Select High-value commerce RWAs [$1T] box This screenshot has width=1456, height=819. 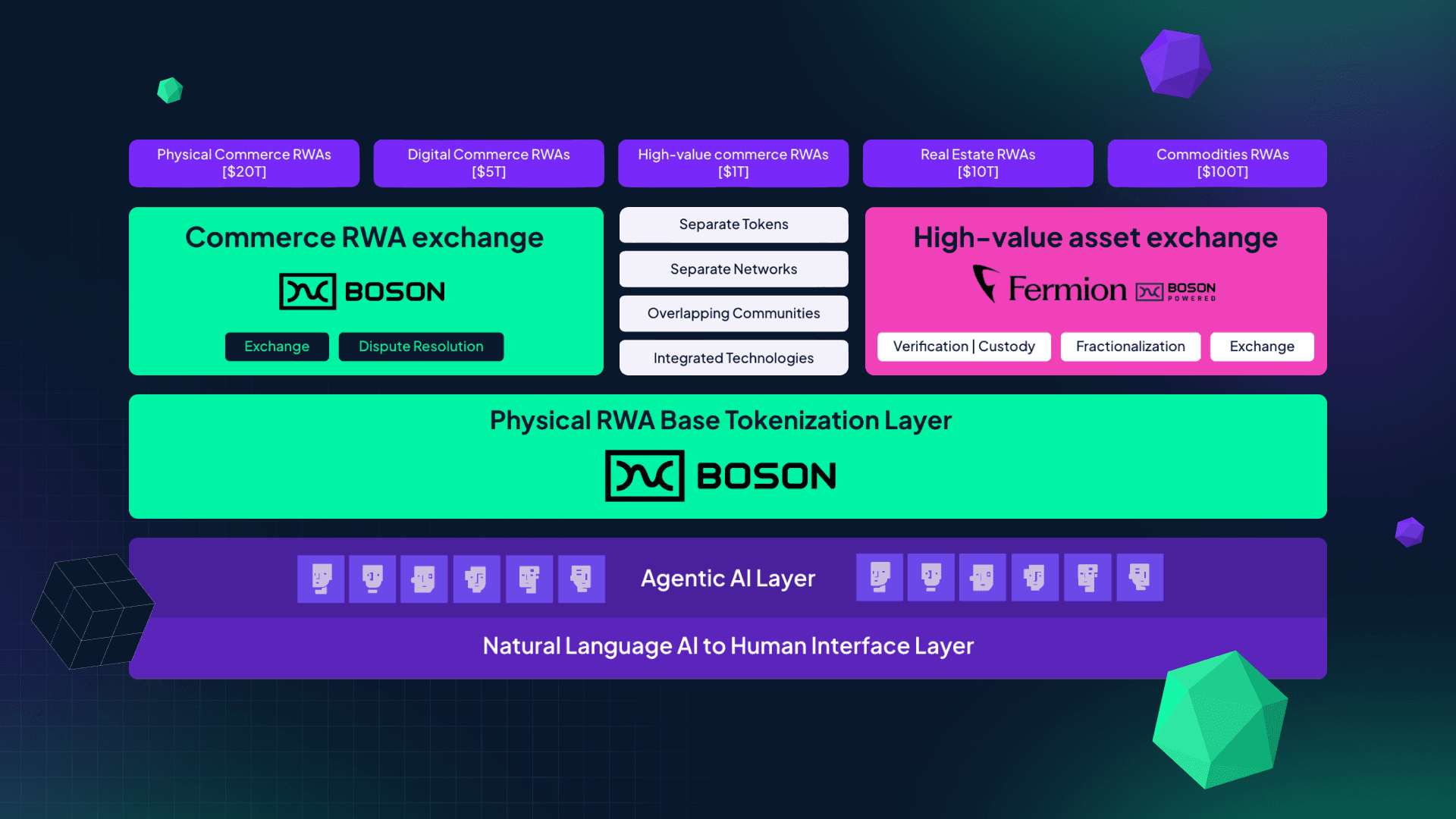pyautogui.click(x=733, y=163)
